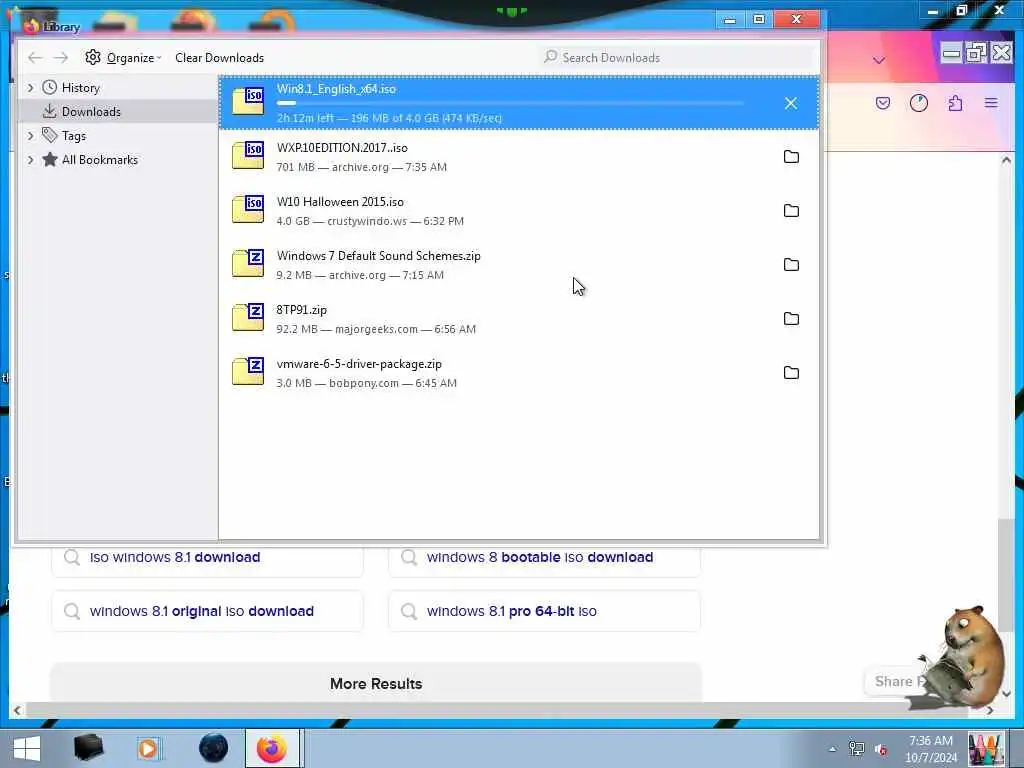Go back in the Library window

coord(35,57)
